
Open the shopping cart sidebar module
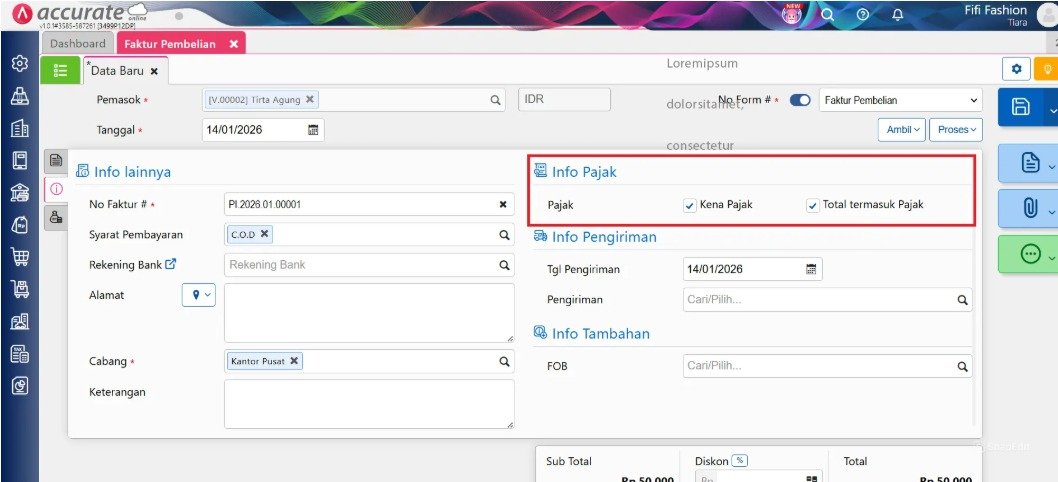[20, 257]
